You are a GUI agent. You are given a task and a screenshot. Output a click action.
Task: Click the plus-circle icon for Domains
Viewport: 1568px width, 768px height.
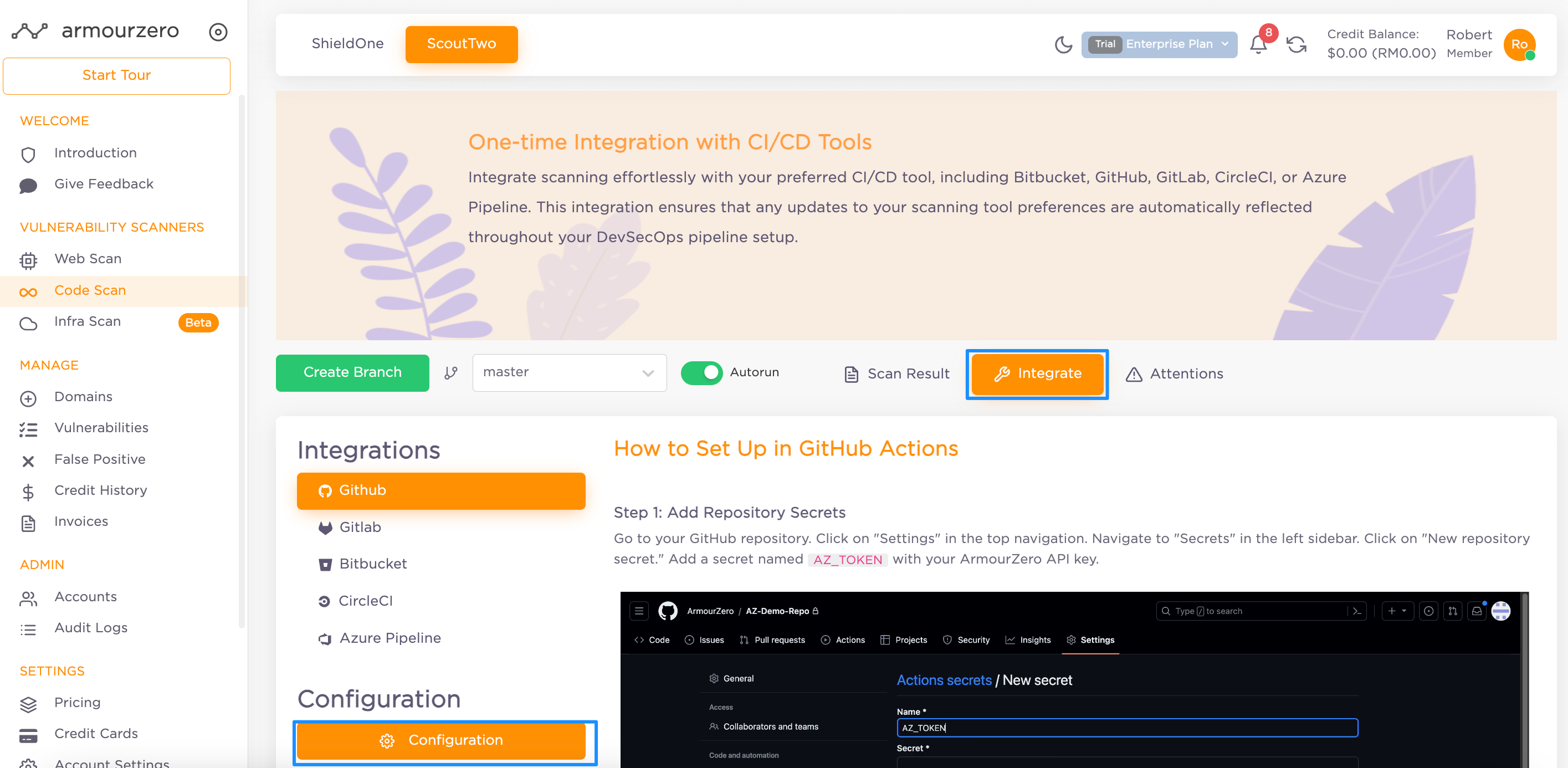[28, 398]
